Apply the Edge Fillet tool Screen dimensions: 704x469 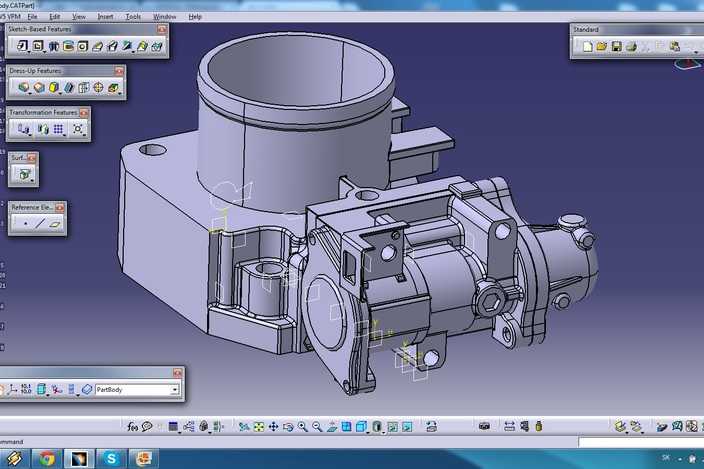pyautogui.click(x=23, y=87)
